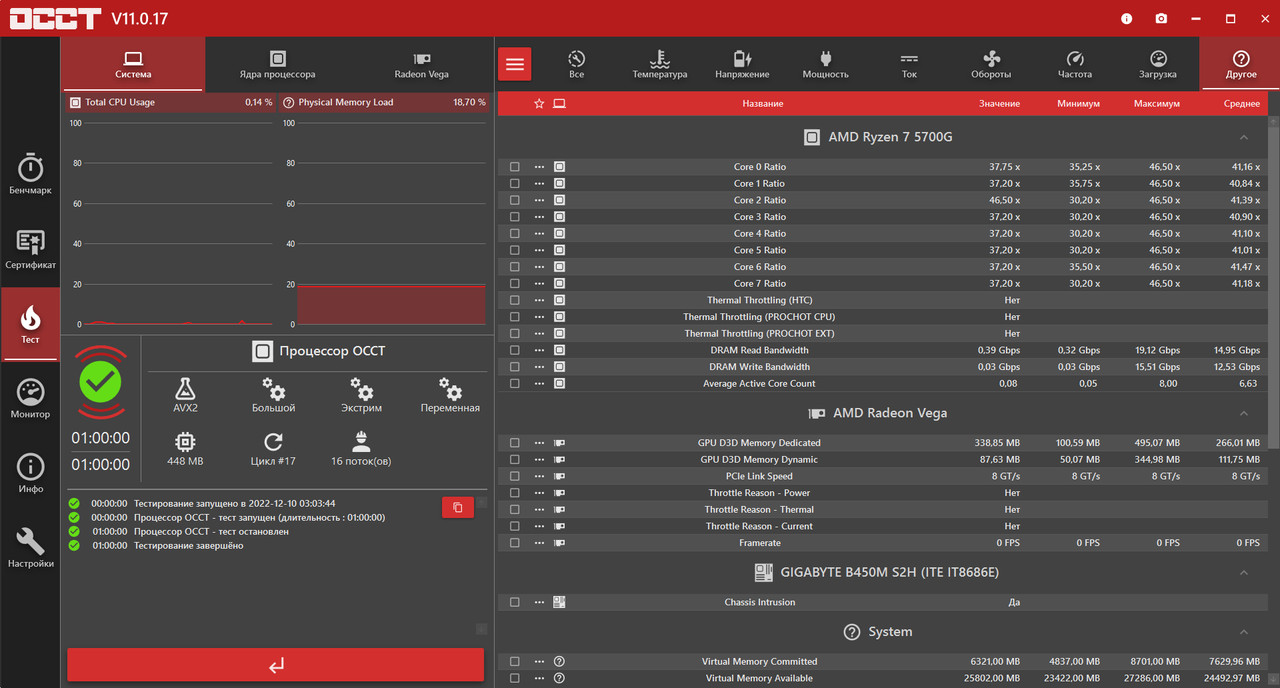Click log scroll down arrow
This screenshot has width=1280, height=688.
click(x=482, y=628)
